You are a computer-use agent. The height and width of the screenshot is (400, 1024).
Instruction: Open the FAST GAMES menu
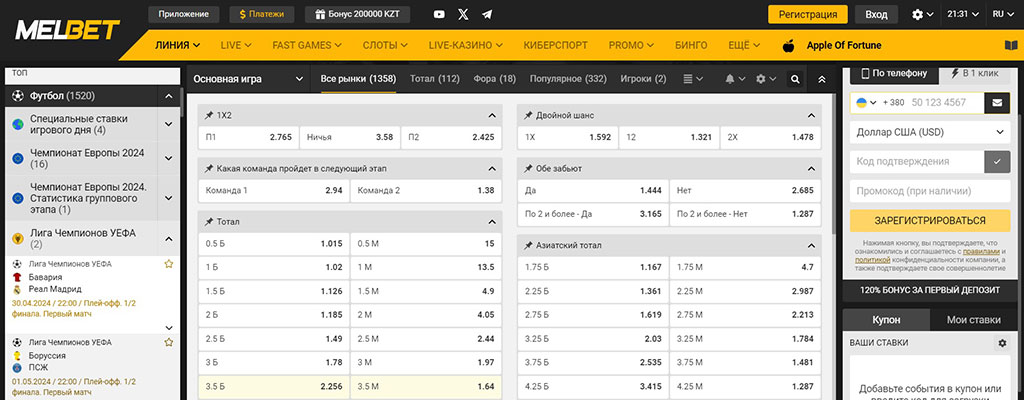(307, 46)
